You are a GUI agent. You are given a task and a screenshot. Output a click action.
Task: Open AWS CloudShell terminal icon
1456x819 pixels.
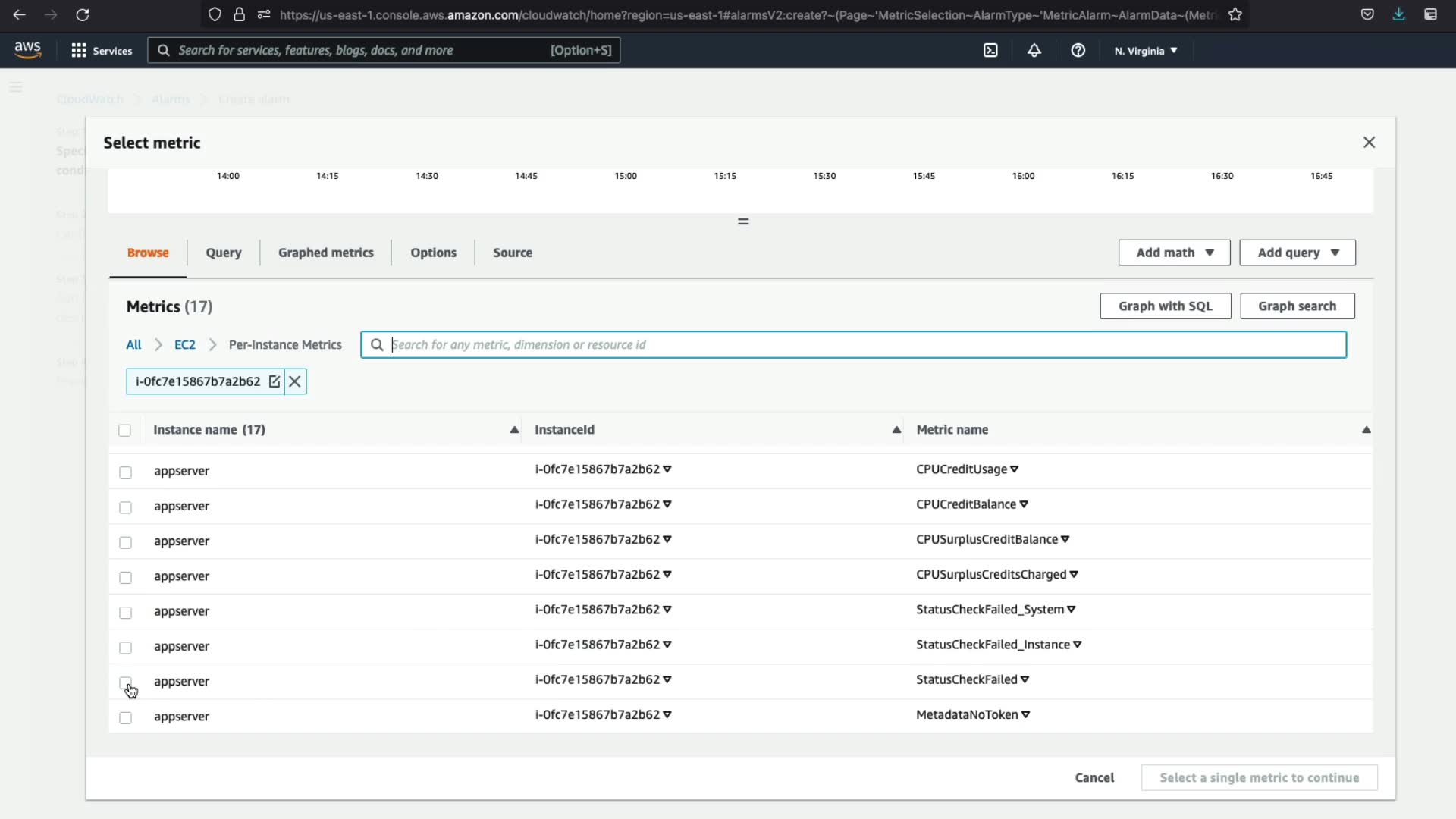pos(990,50)
